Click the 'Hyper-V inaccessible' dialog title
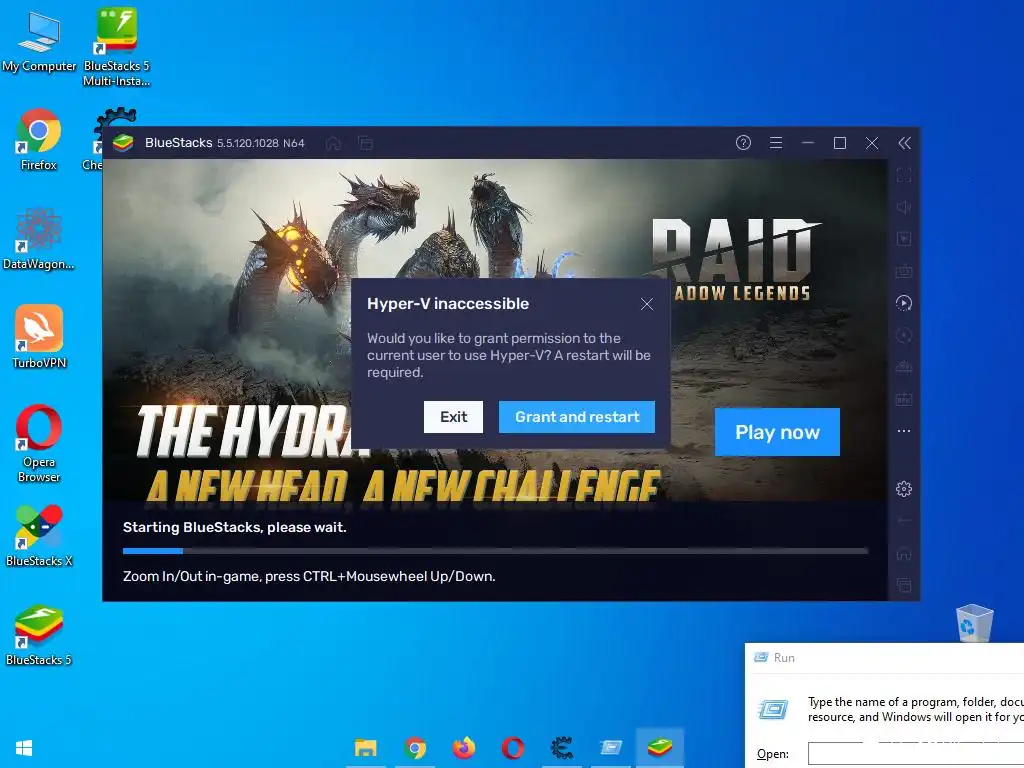The image size is (1024, 768). pos(448,304)
